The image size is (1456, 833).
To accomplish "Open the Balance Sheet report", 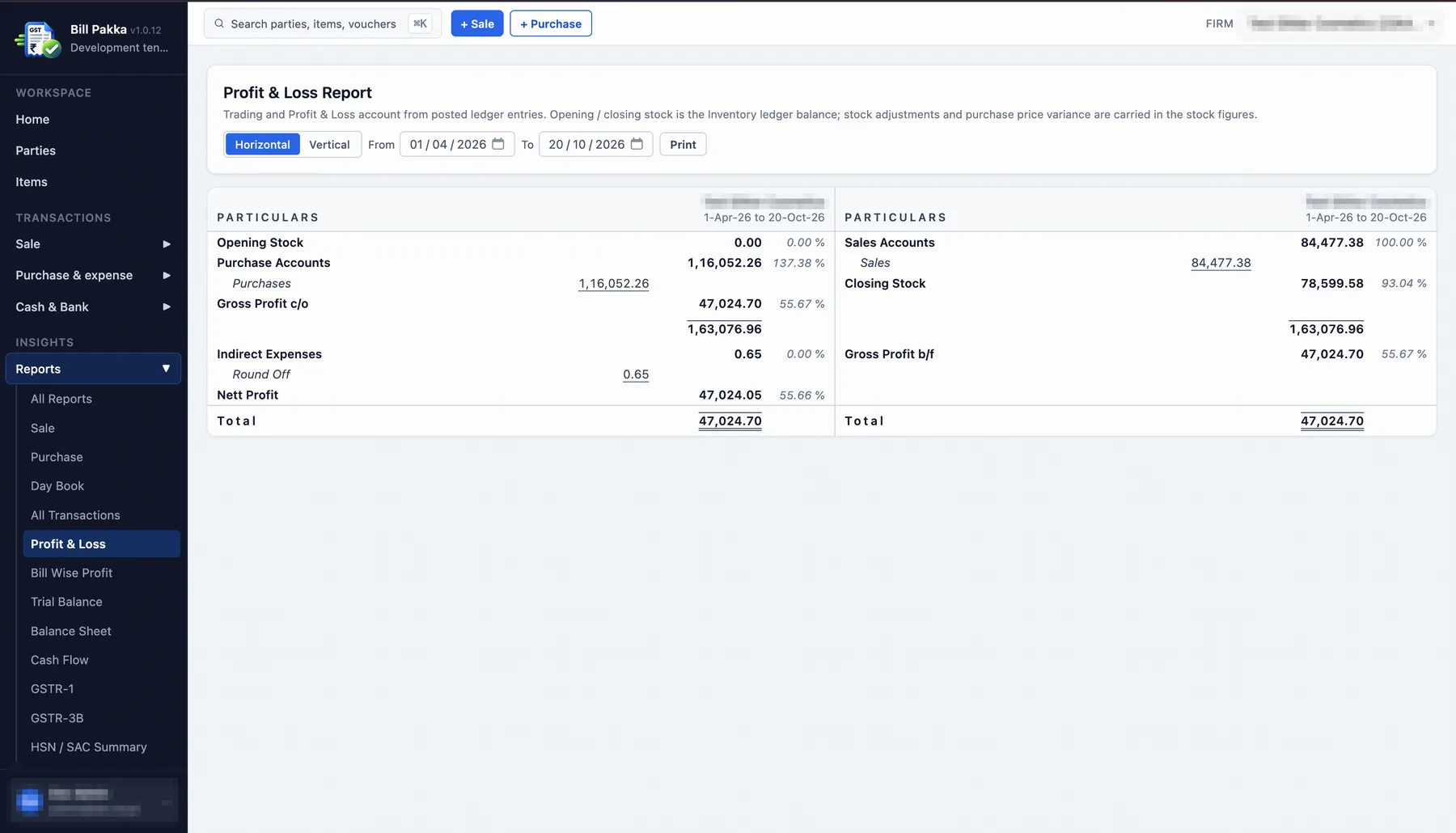I will click(101, 631).
